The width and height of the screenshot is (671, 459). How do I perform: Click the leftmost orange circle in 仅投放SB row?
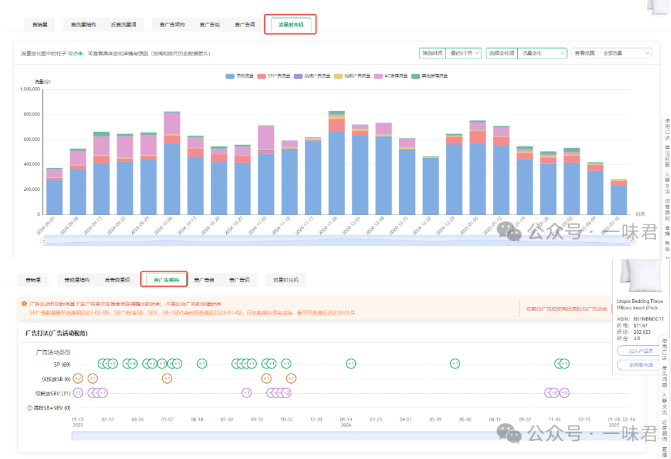[79, 378]
